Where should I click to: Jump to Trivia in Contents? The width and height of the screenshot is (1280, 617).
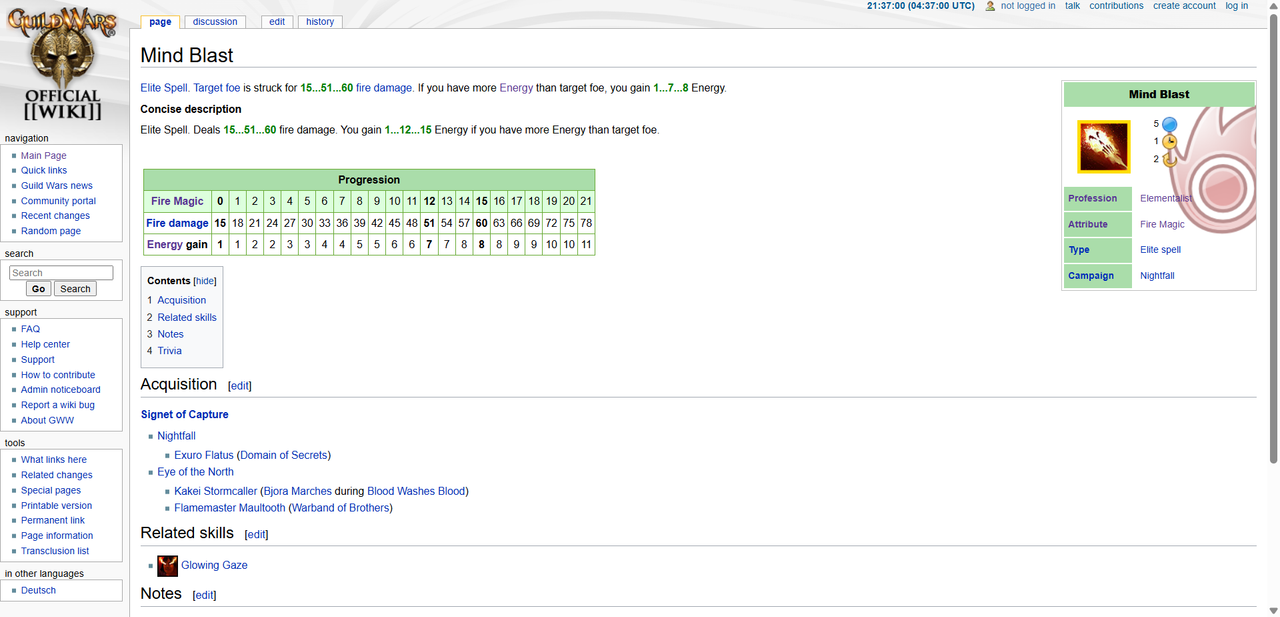click(169, 351)
